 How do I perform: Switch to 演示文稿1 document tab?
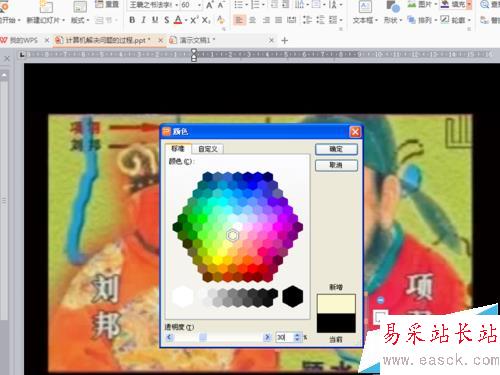[x=197, y=40]
